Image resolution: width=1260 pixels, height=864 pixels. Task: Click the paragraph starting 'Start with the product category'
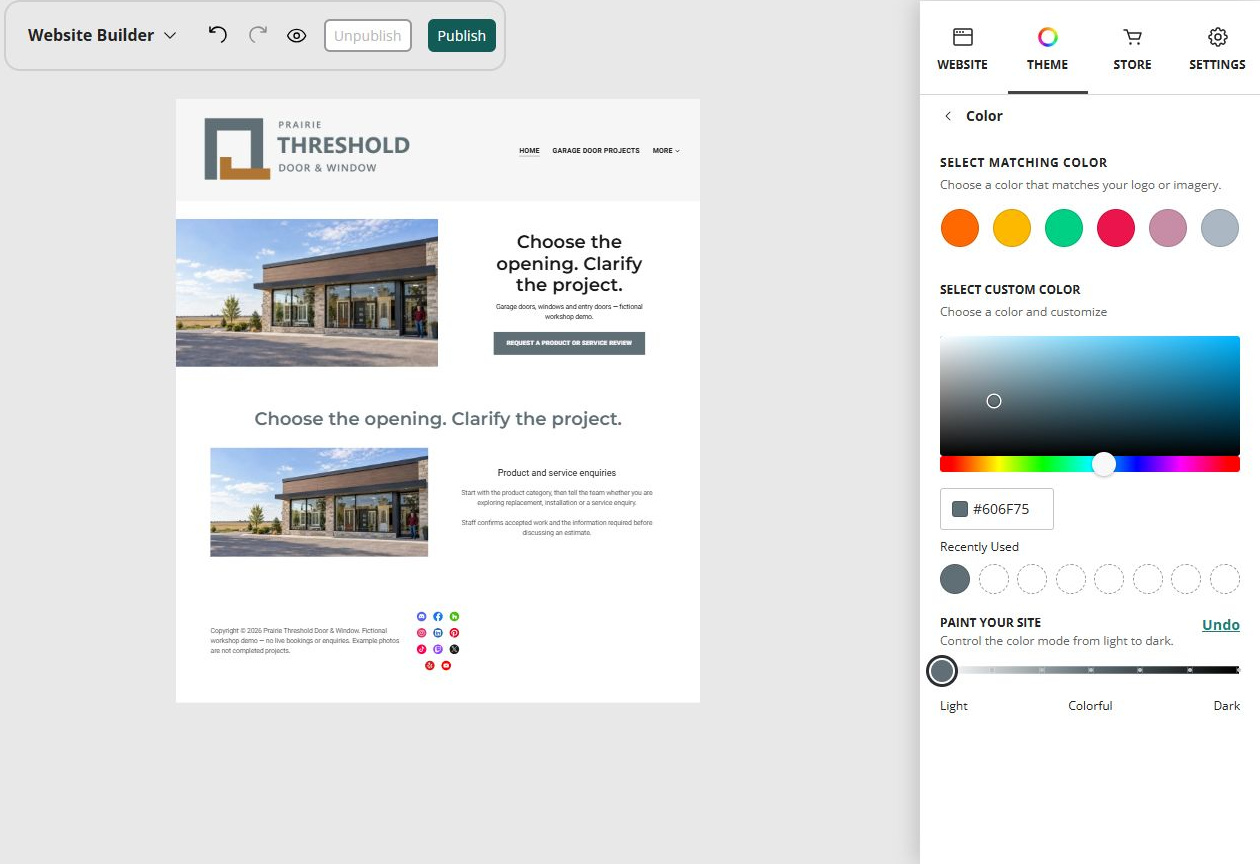pos(557,498)
